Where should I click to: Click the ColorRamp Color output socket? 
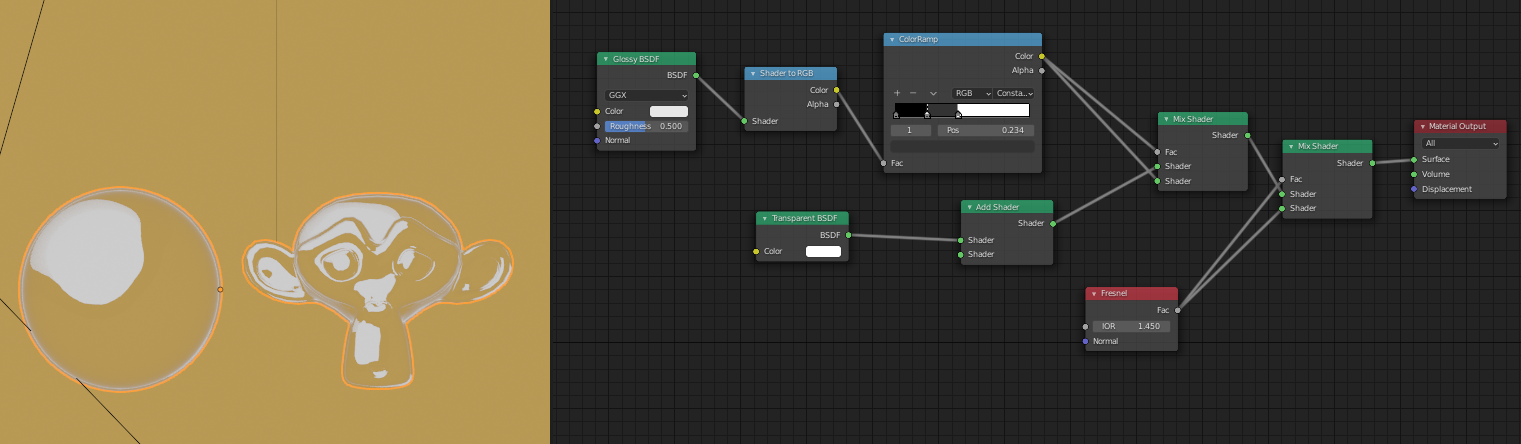(x=1042, y=56)
